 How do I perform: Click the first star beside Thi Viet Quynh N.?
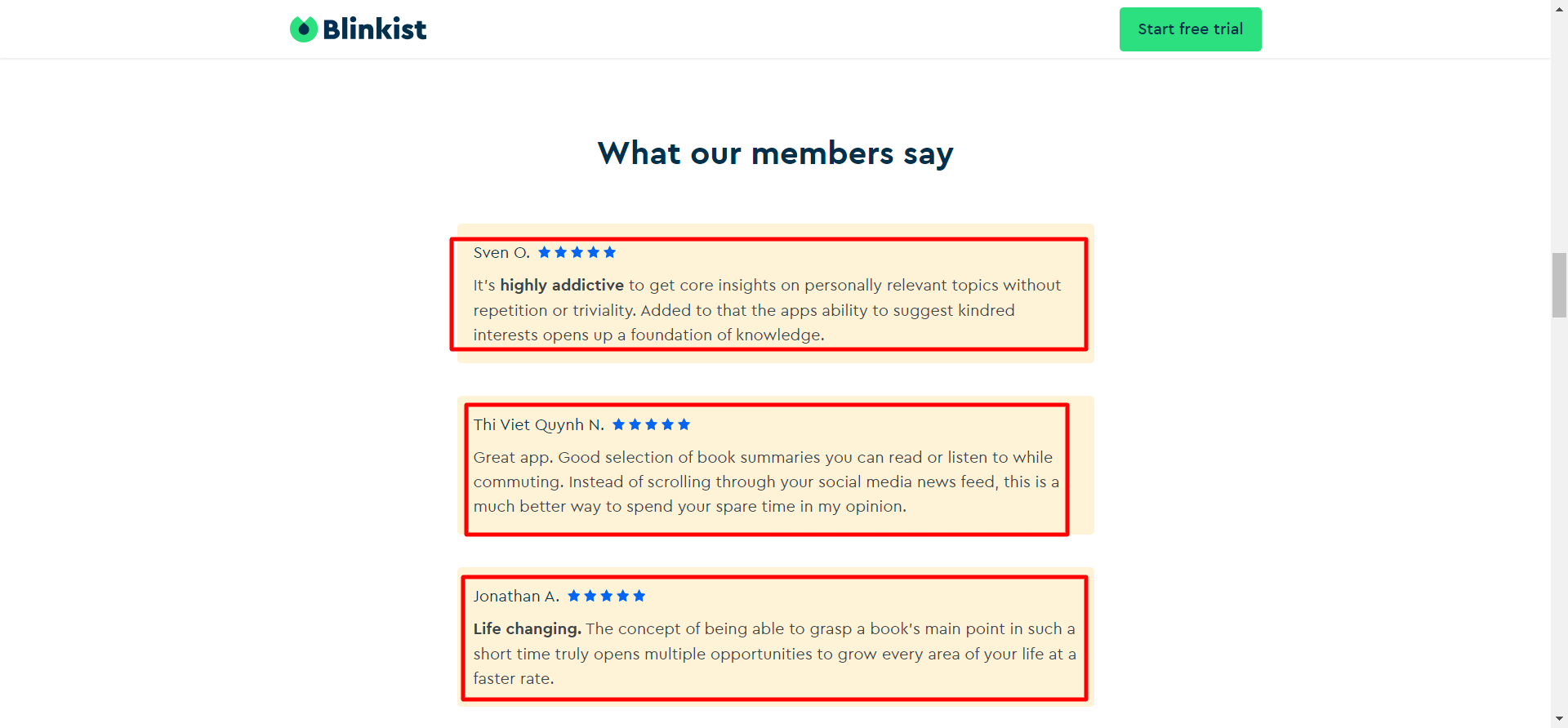(619, 424)
